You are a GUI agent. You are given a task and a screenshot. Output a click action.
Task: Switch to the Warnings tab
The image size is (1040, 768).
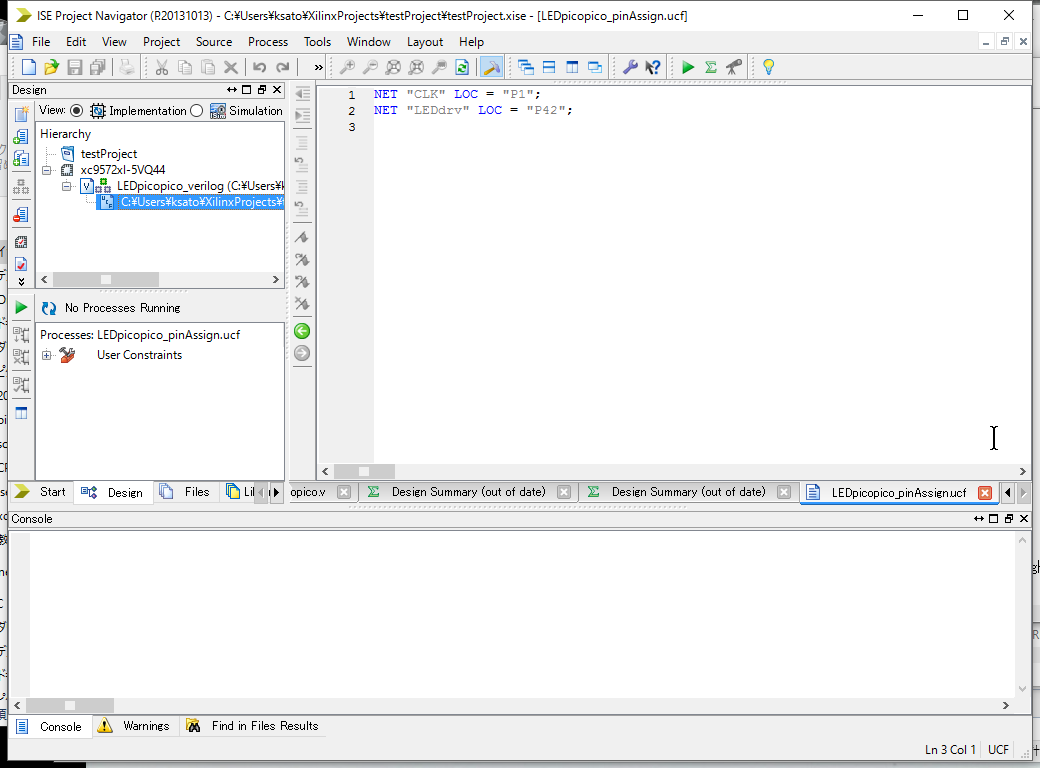pos(135,726)
